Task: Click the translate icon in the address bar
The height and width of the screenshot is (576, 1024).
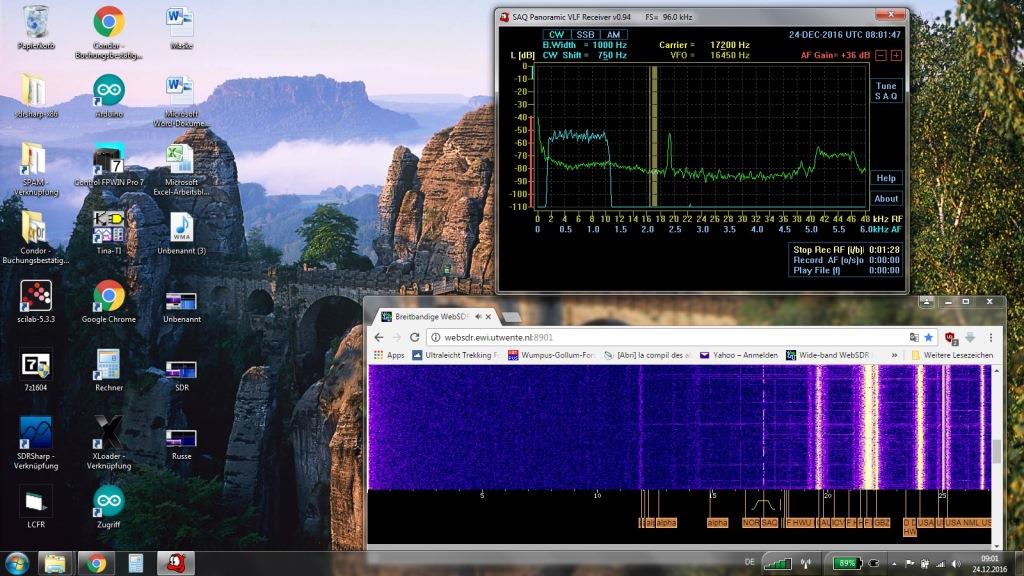Action: pos(913,338)
